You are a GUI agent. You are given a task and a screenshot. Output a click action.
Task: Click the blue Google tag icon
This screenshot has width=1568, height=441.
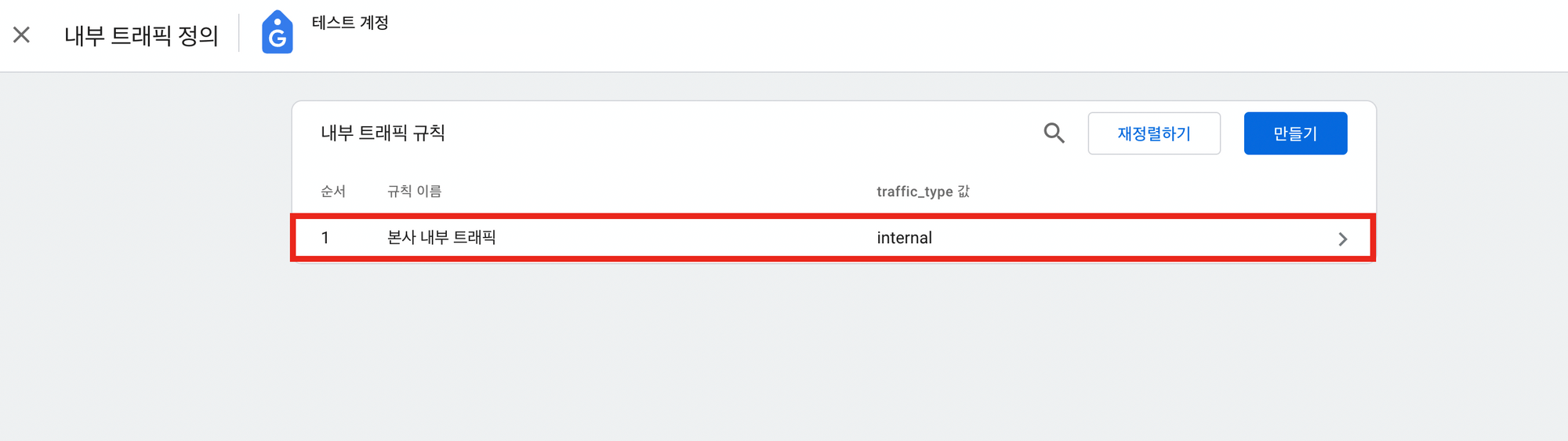tap(277, 32)
